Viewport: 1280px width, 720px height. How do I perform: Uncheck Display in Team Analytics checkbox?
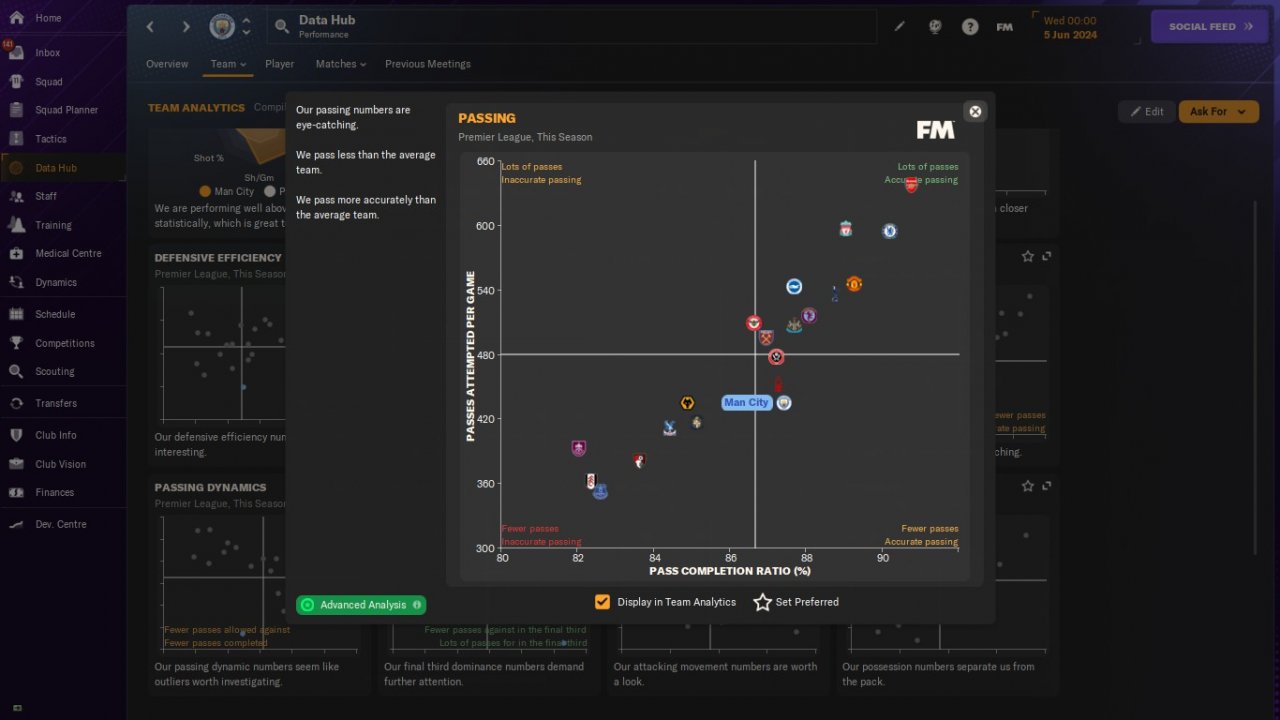pyautogui.click(x=602, y=602)
